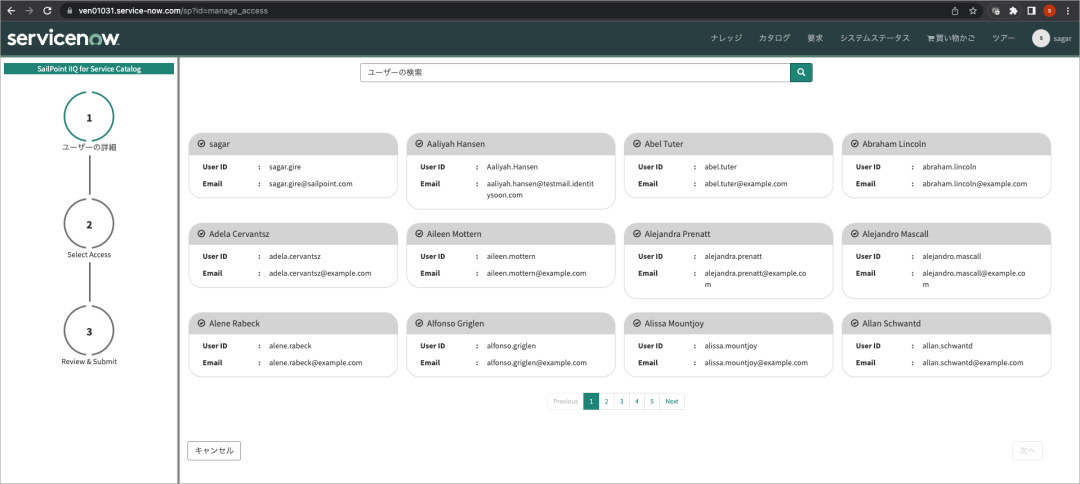Click the red Chrome profile avatar

1050,11
